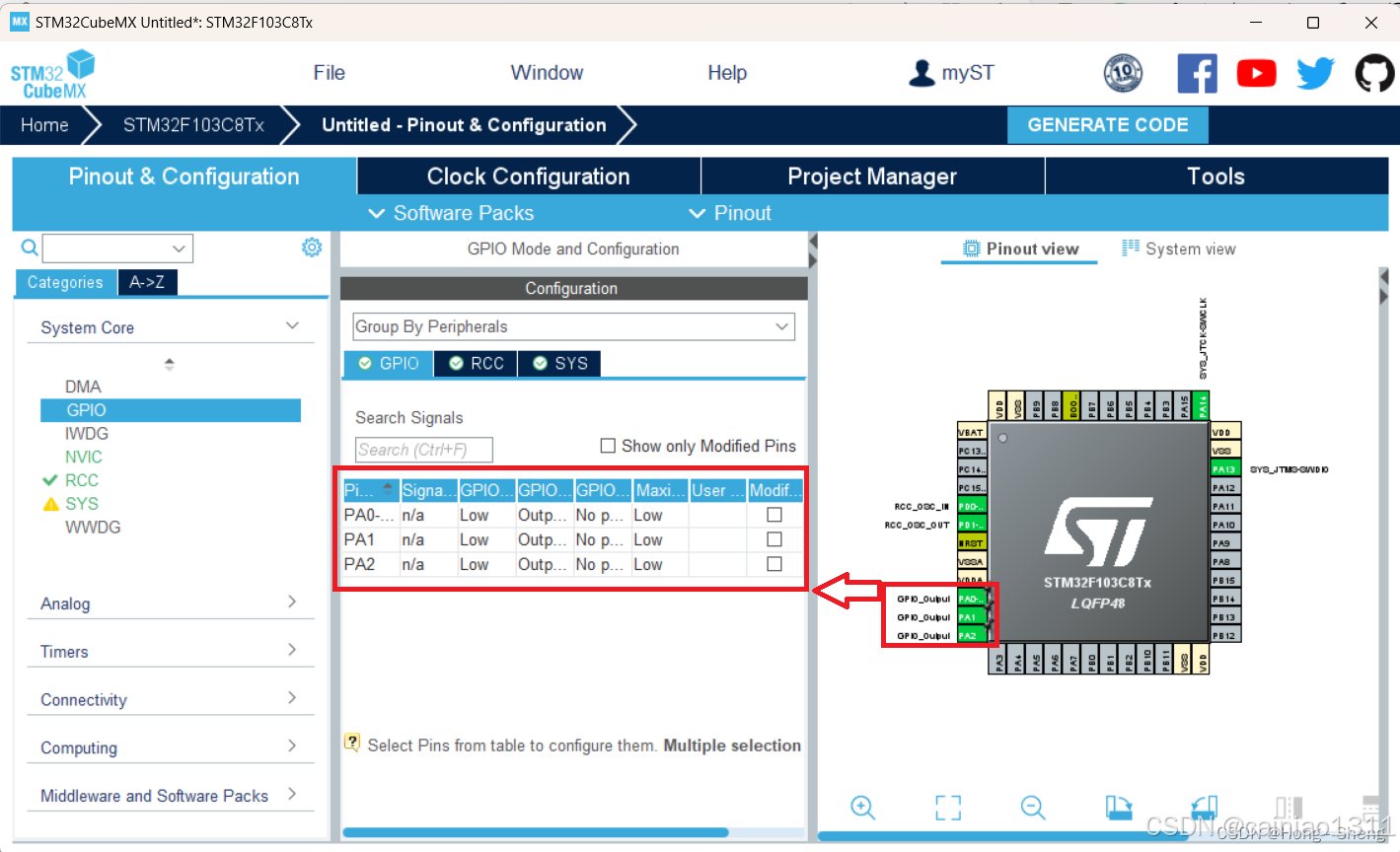Switch to Project Manager tab
The image size is (1400, 852).
tap(872, 177)
